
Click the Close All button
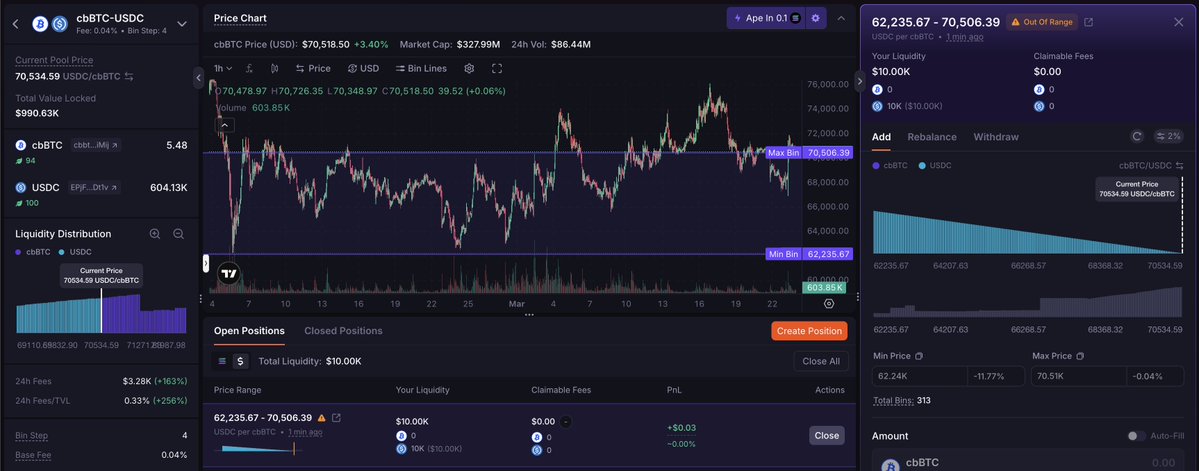point(820,361)
